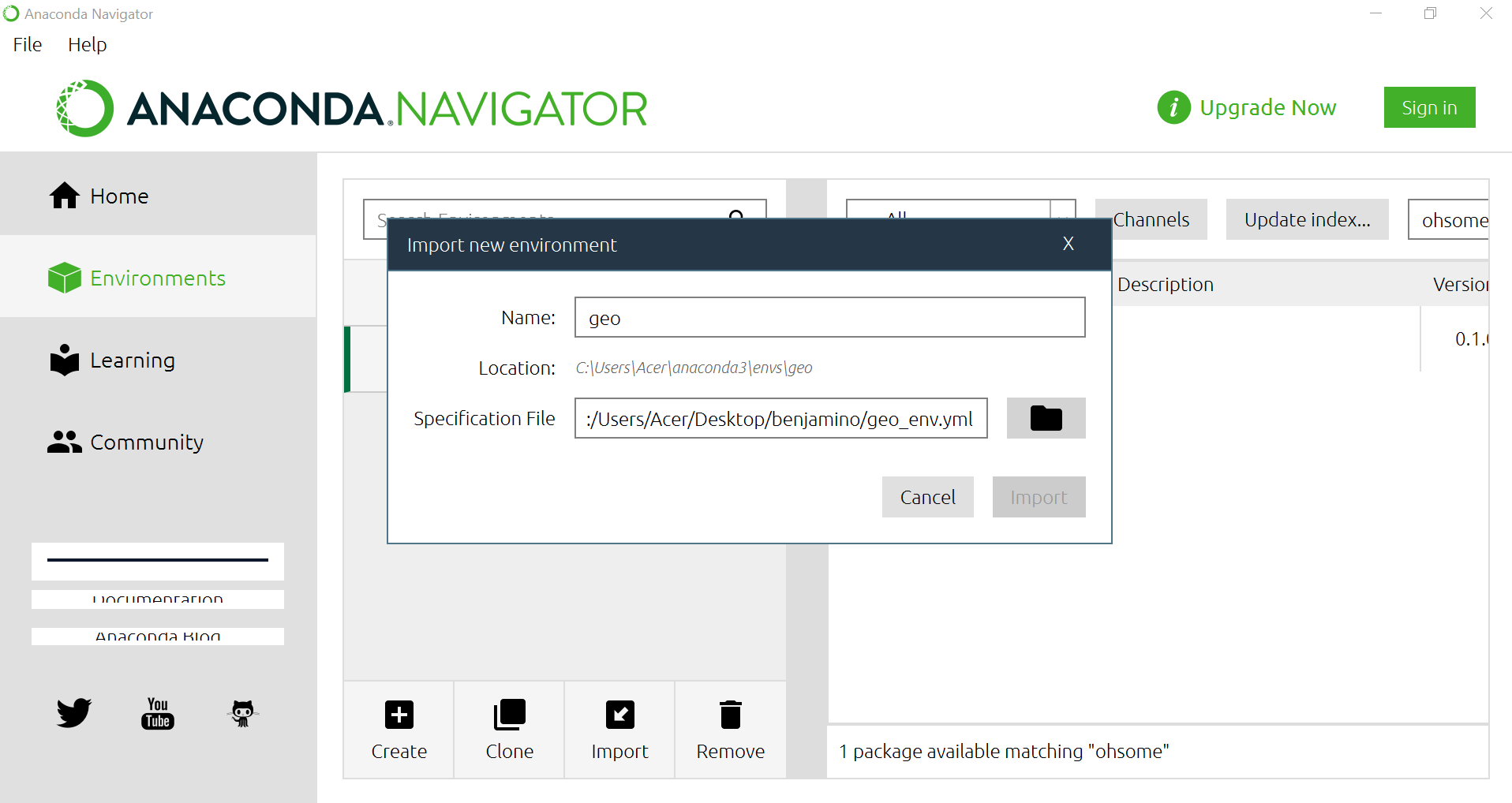Click the Search Environments field
The image size is (1512, 803).
click(565, 209)
